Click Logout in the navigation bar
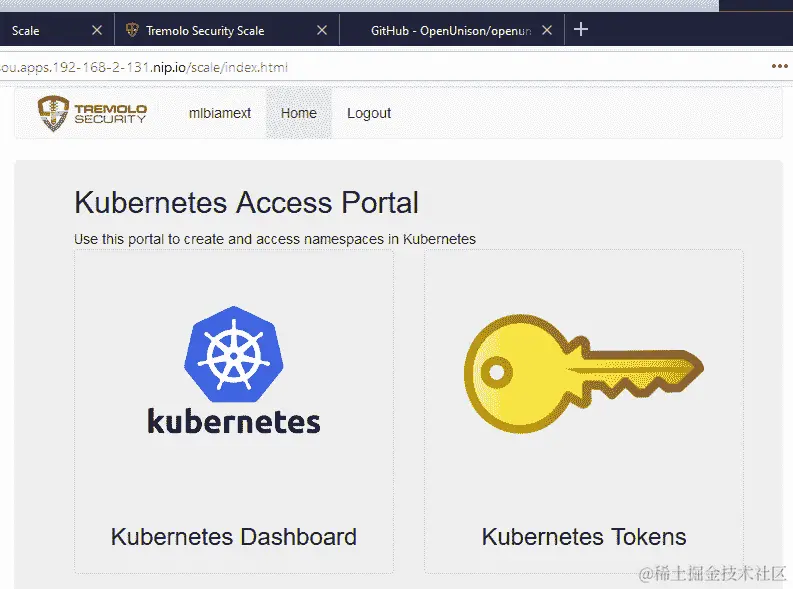 369,113
